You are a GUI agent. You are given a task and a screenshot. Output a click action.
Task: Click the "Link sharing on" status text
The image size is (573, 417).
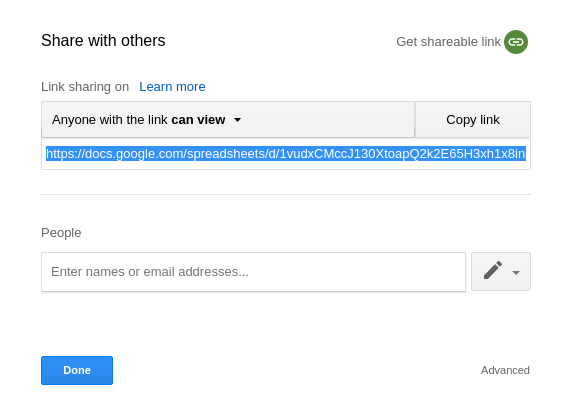(85, 87)
